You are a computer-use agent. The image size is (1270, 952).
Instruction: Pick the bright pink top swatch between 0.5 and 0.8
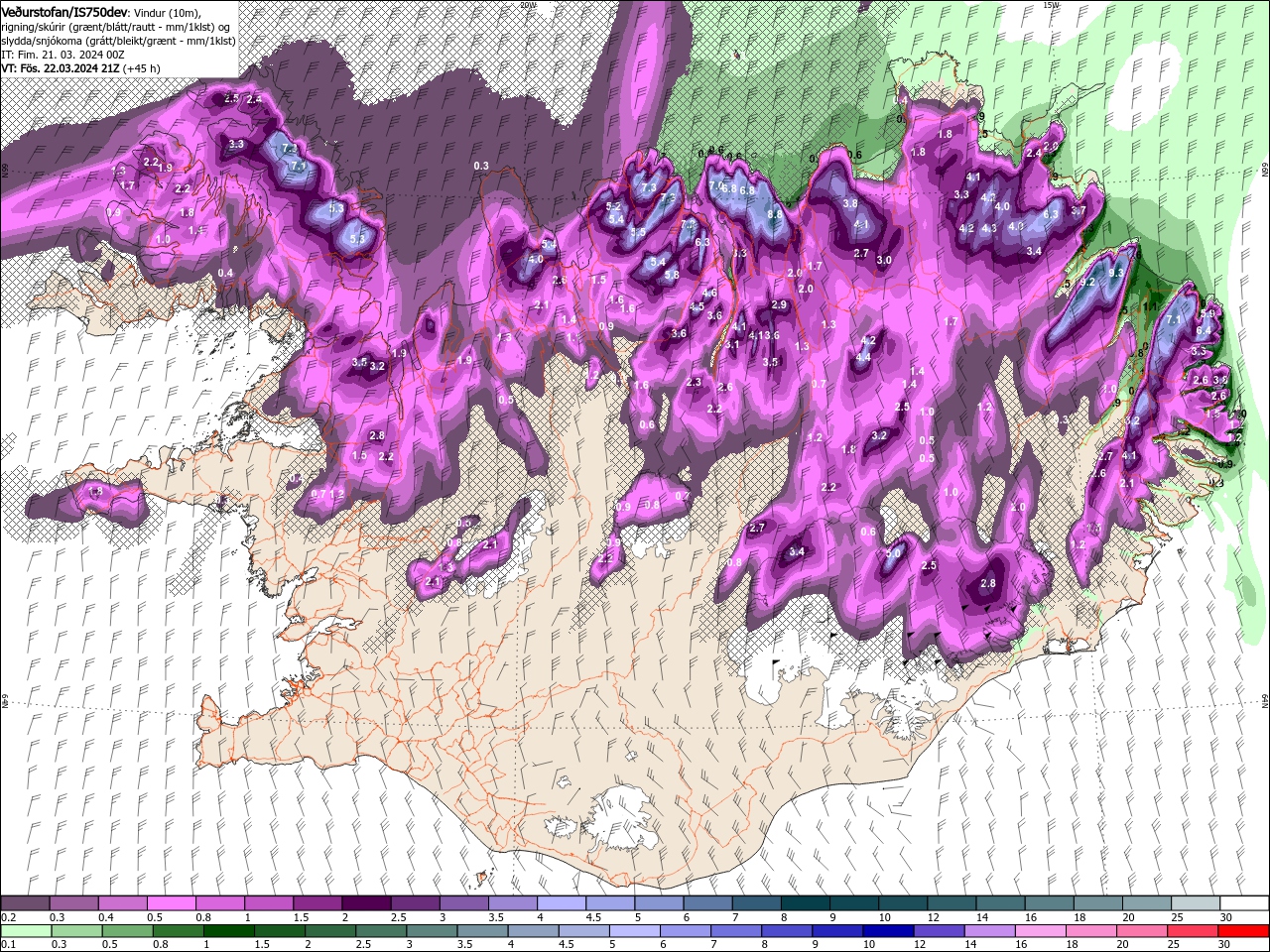(x=172, y=903)
